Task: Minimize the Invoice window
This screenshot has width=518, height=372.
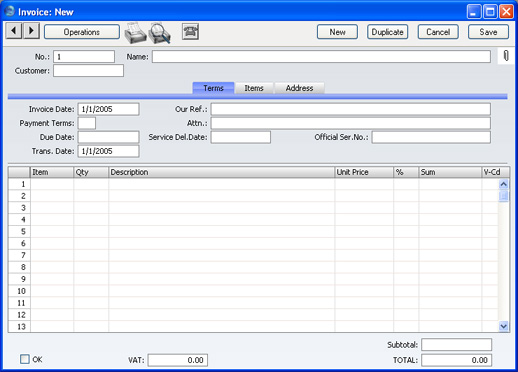Action: [474, 12]
